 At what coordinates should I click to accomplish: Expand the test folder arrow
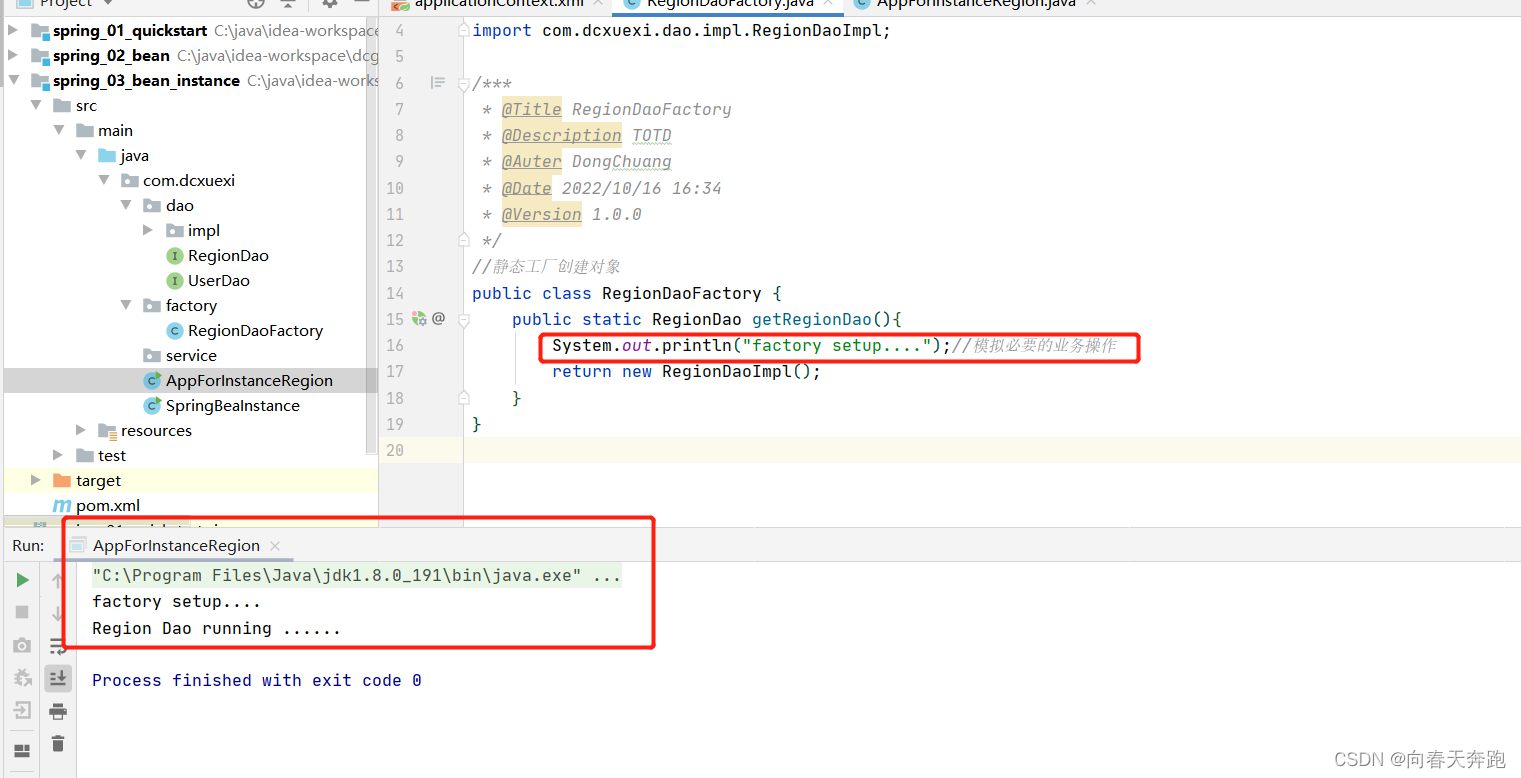[x=59, y=456]
